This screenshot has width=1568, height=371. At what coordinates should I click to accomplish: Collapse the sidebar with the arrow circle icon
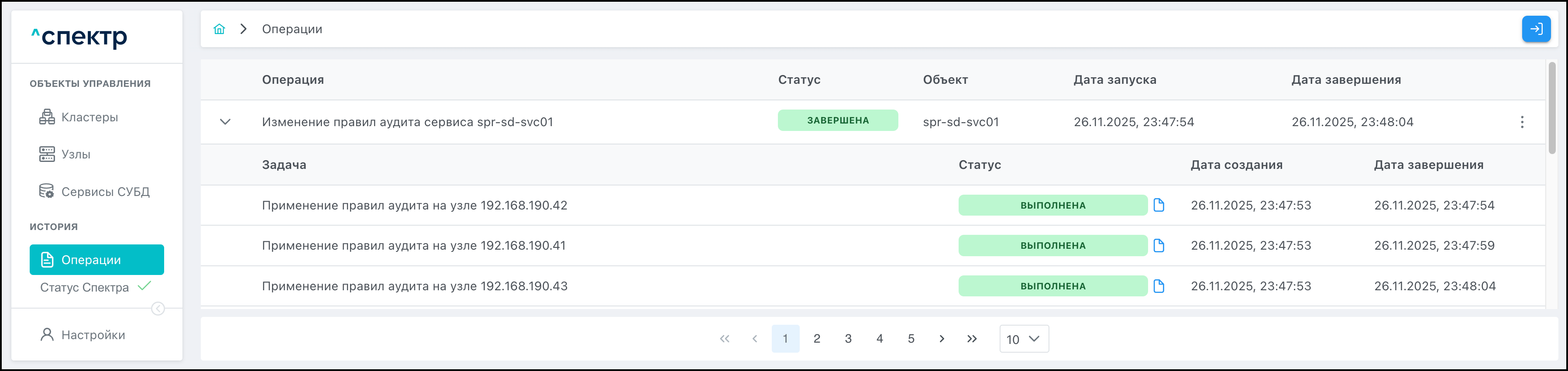point(158,309)
